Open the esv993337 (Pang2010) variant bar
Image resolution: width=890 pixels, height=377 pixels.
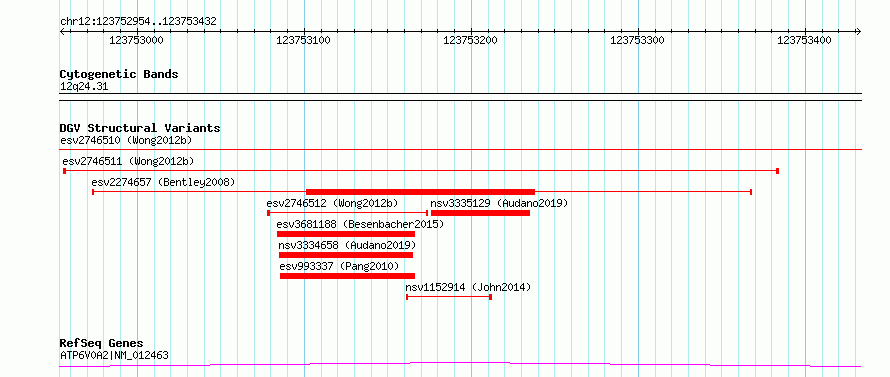click(x=347, y=276)
